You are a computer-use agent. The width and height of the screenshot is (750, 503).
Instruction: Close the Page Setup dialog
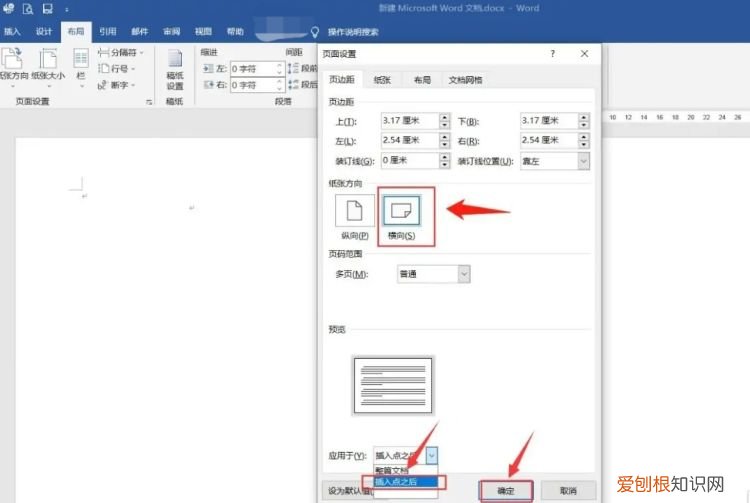585,54
